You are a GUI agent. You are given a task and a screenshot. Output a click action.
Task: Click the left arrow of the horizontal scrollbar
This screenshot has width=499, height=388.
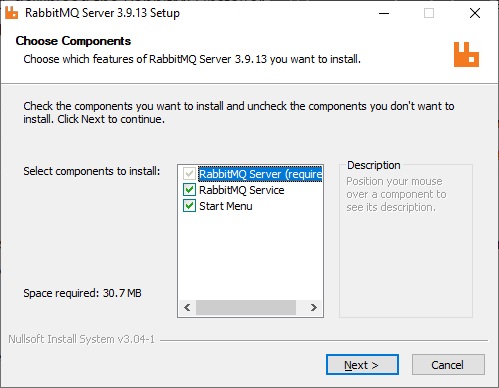pyautogui.click(x=187, y=307)
